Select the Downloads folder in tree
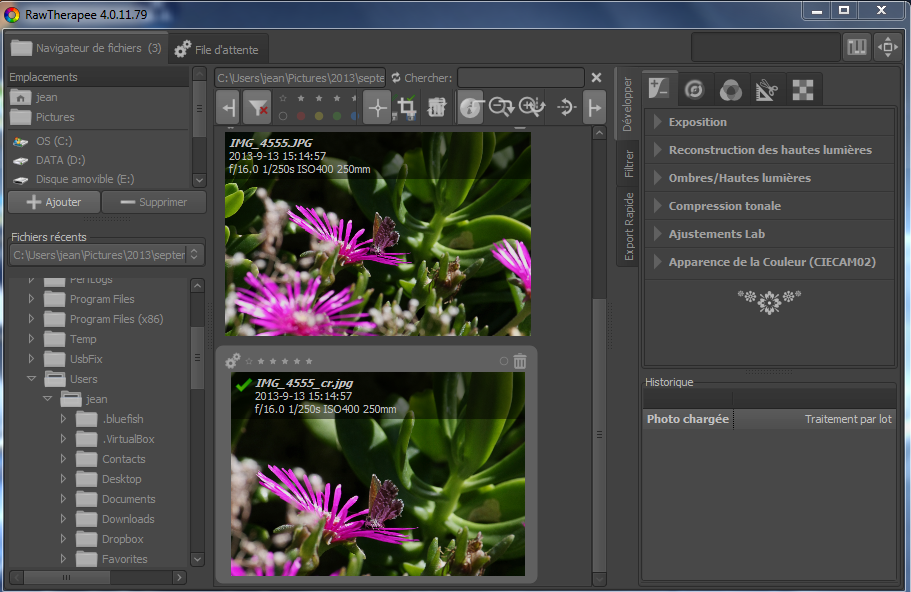The width and height of the screenshot is (911, 592). pyautogui.click(x=128, y=519)
